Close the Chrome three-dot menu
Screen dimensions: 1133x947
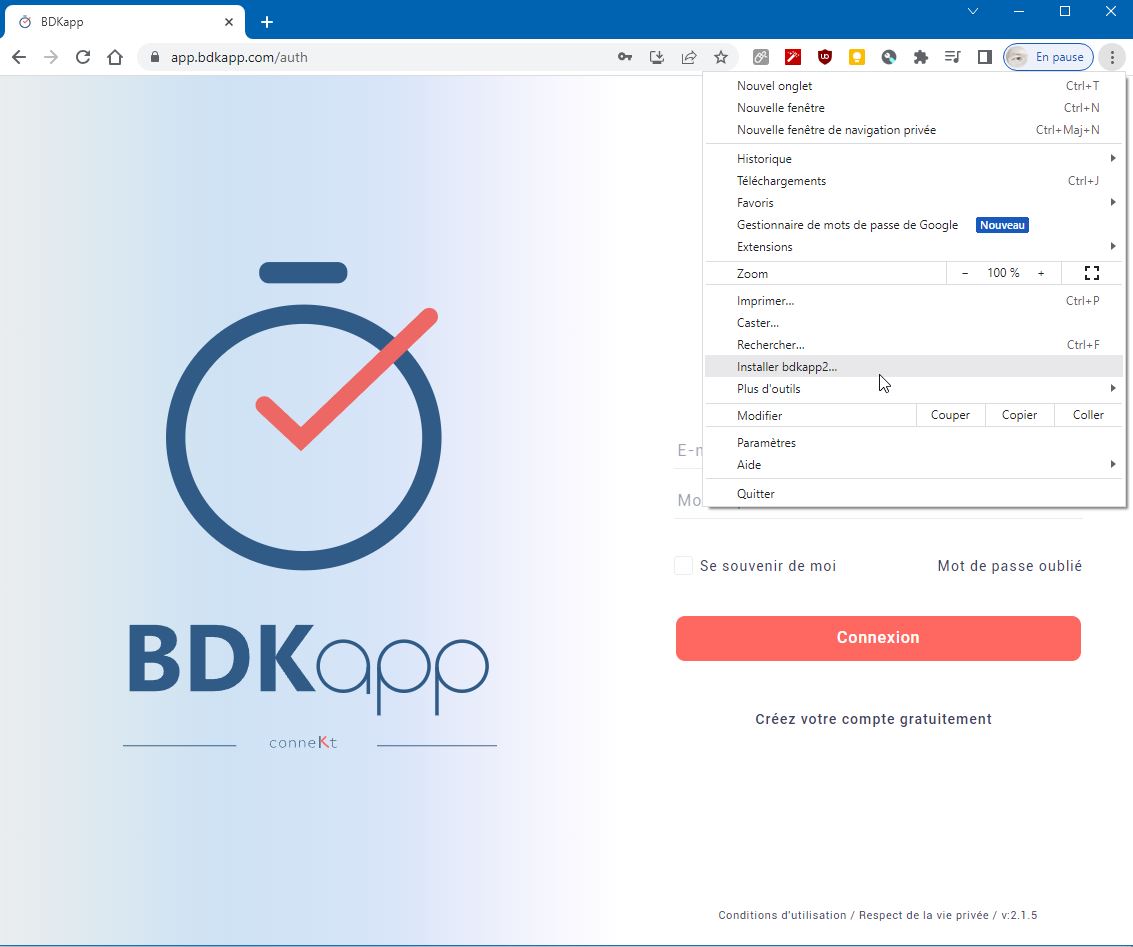coord(1112,57)
